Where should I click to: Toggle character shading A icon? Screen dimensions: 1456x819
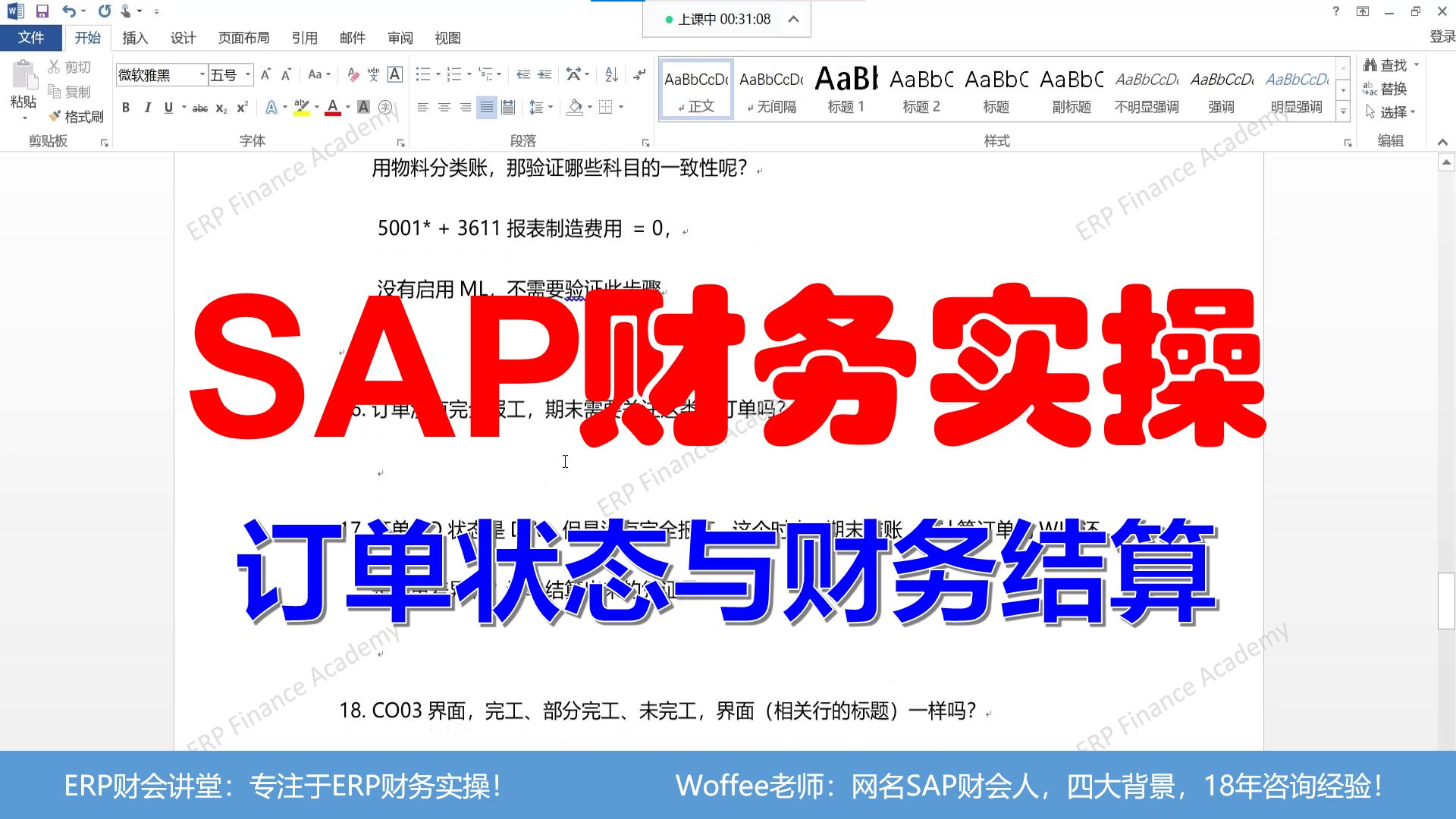[x=364, y=108]
